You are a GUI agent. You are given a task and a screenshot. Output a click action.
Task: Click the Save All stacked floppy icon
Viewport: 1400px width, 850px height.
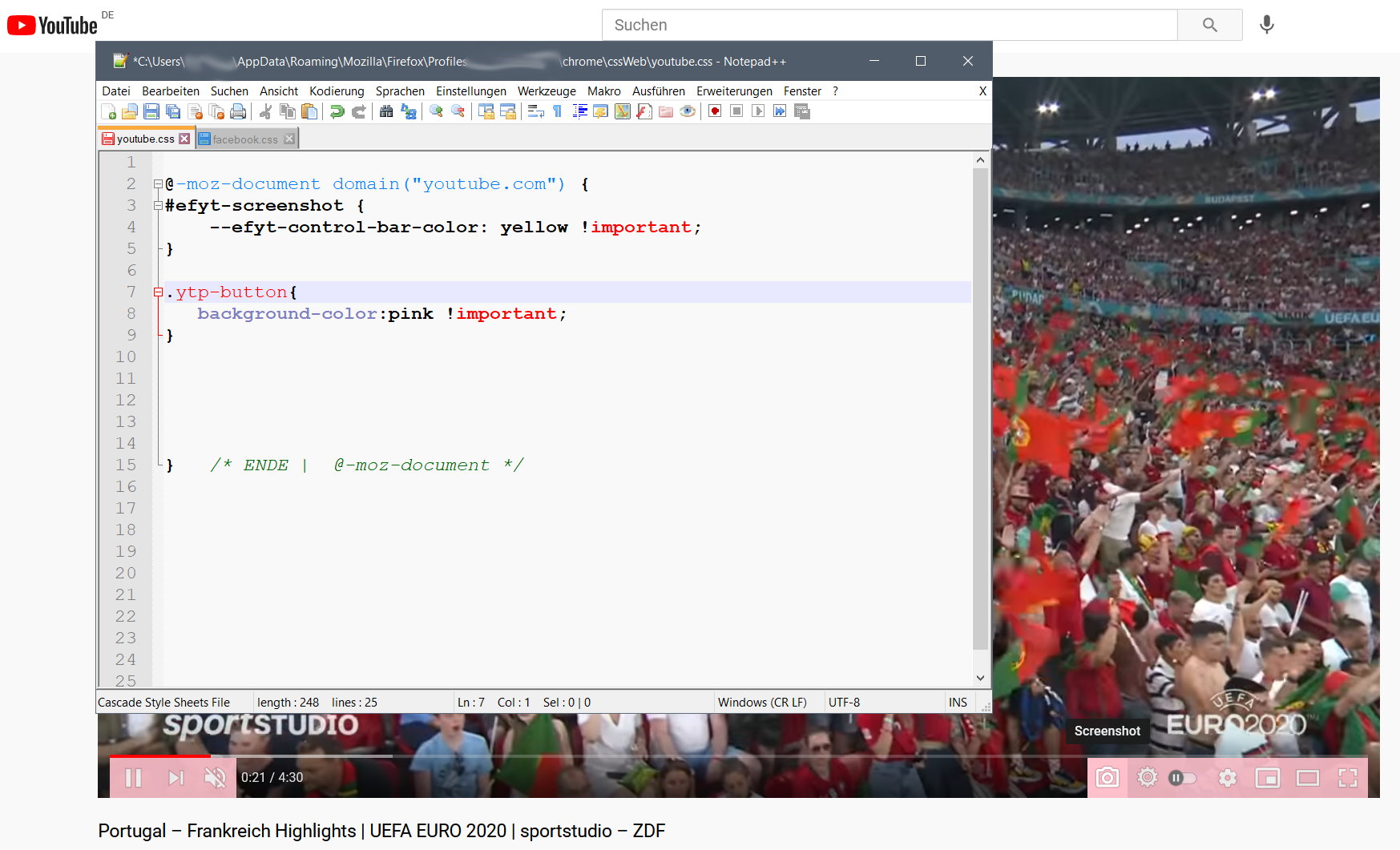173,111
